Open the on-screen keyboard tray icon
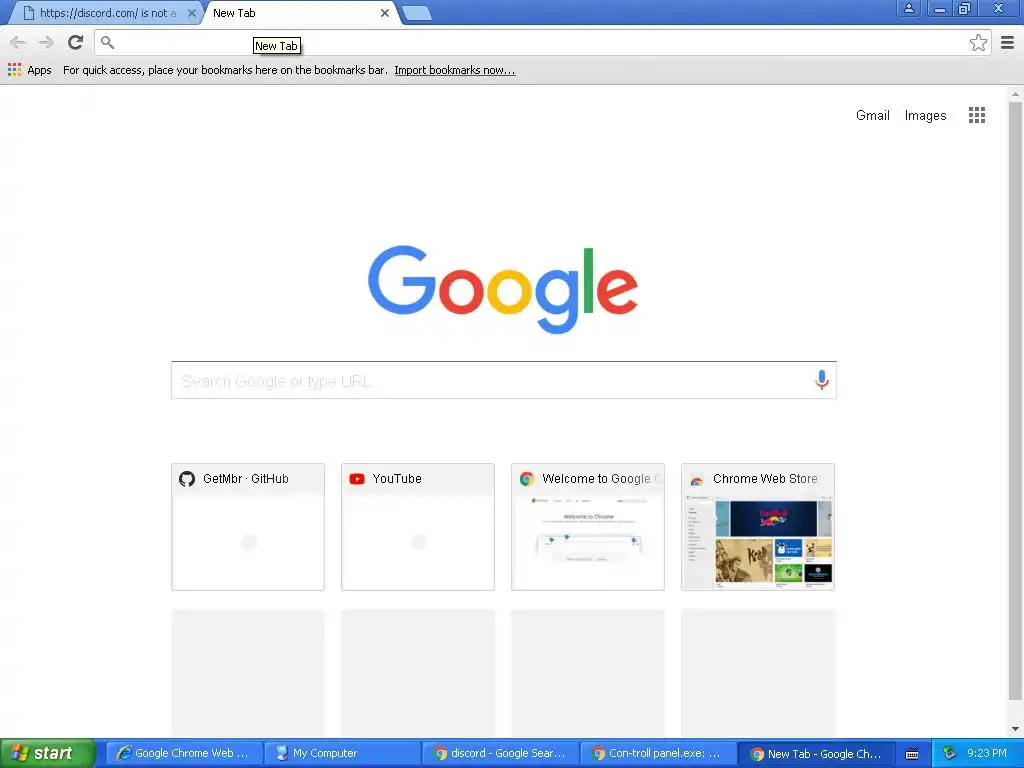The width and height of the screenshot is (1024, 768). (x=912, y=754)
